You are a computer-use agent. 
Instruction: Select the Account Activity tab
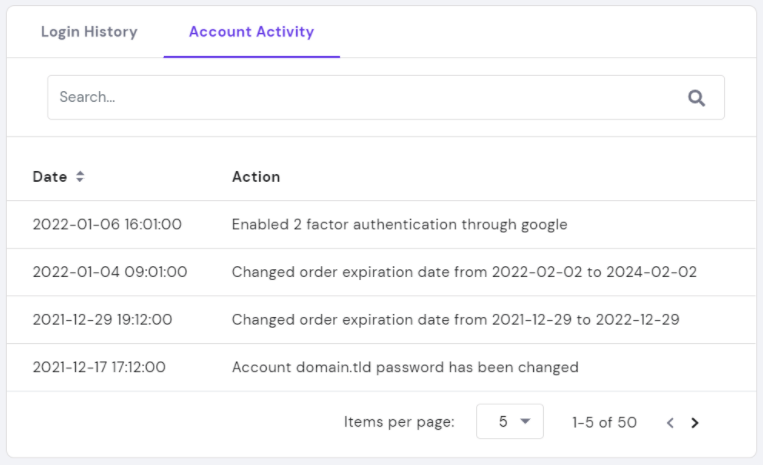coord(251,32)
